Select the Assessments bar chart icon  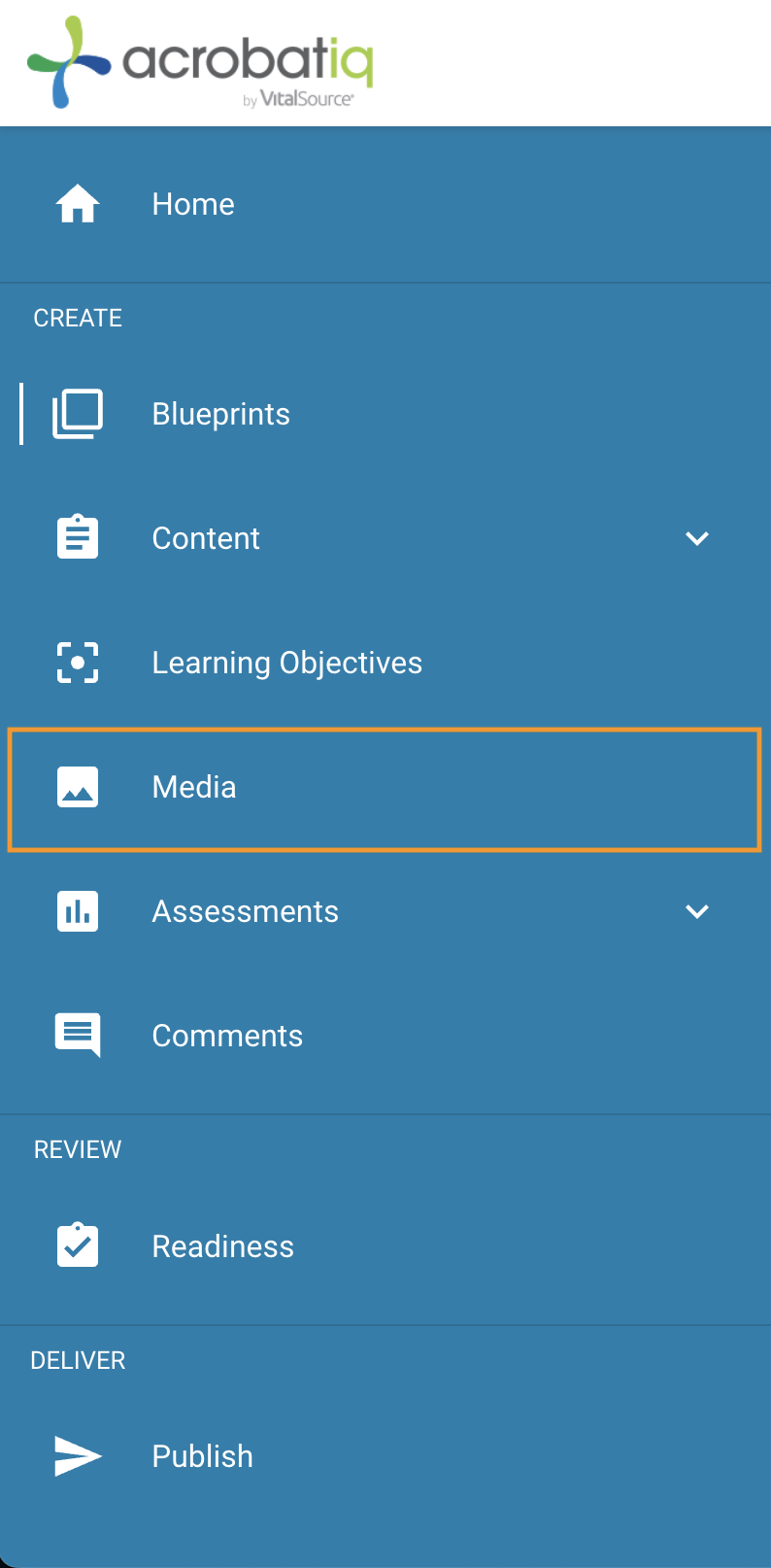(x=78, y=911)
